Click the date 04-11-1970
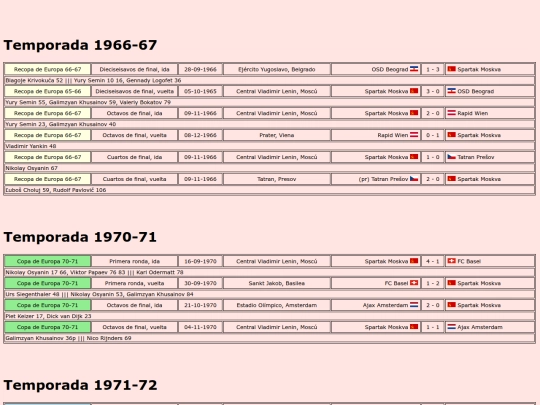 [200, 328]
